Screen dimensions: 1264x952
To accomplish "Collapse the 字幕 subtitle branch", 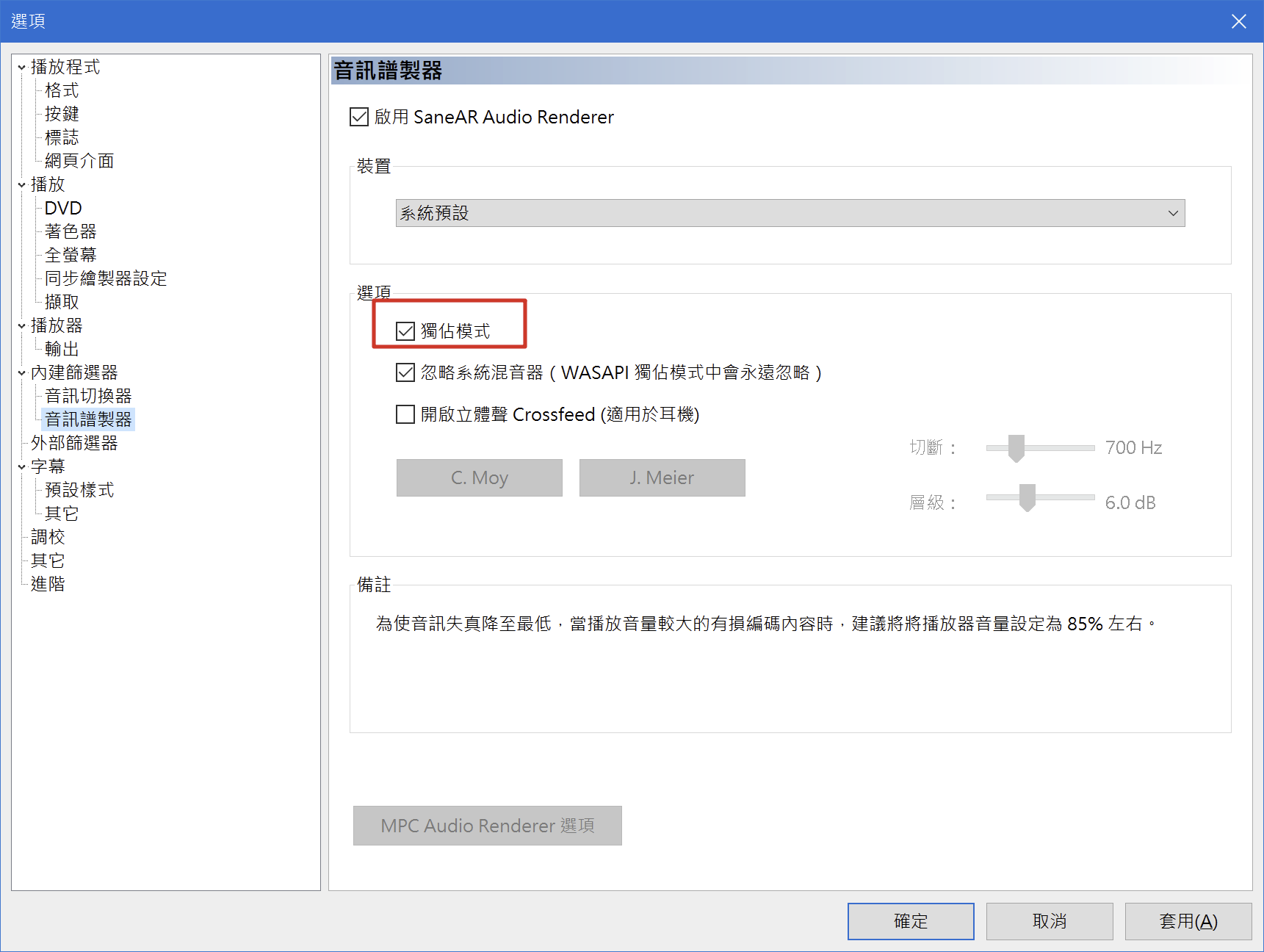I will click(21, 466).
